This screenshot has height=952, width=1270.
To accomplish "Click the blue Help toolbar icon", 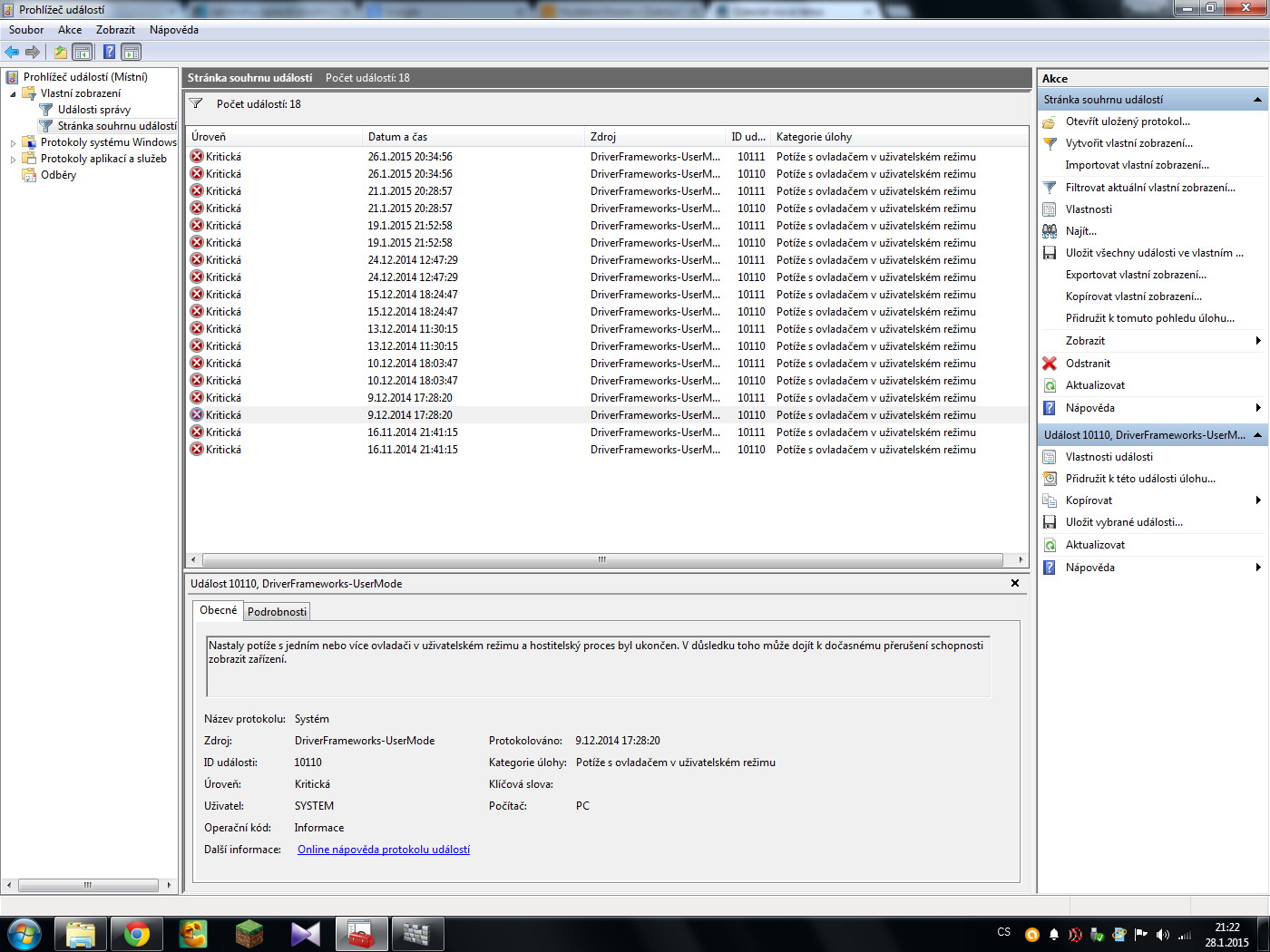I will pos(109,52).
